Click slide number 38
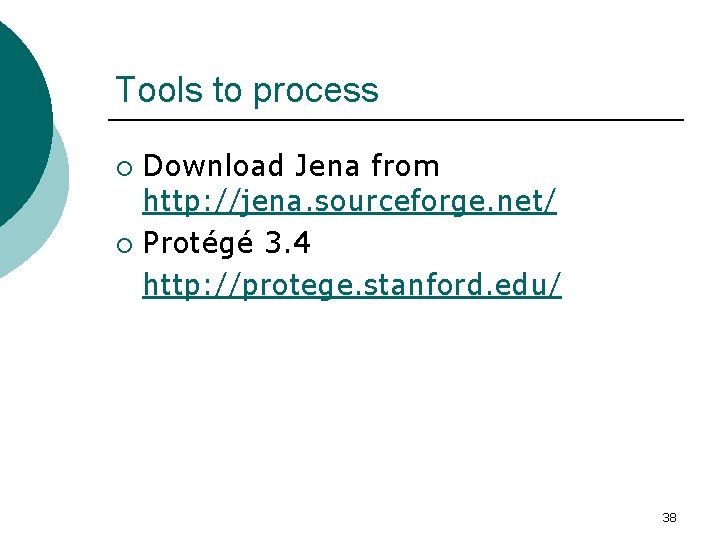 pyautogui.click(x=669, y=517)
